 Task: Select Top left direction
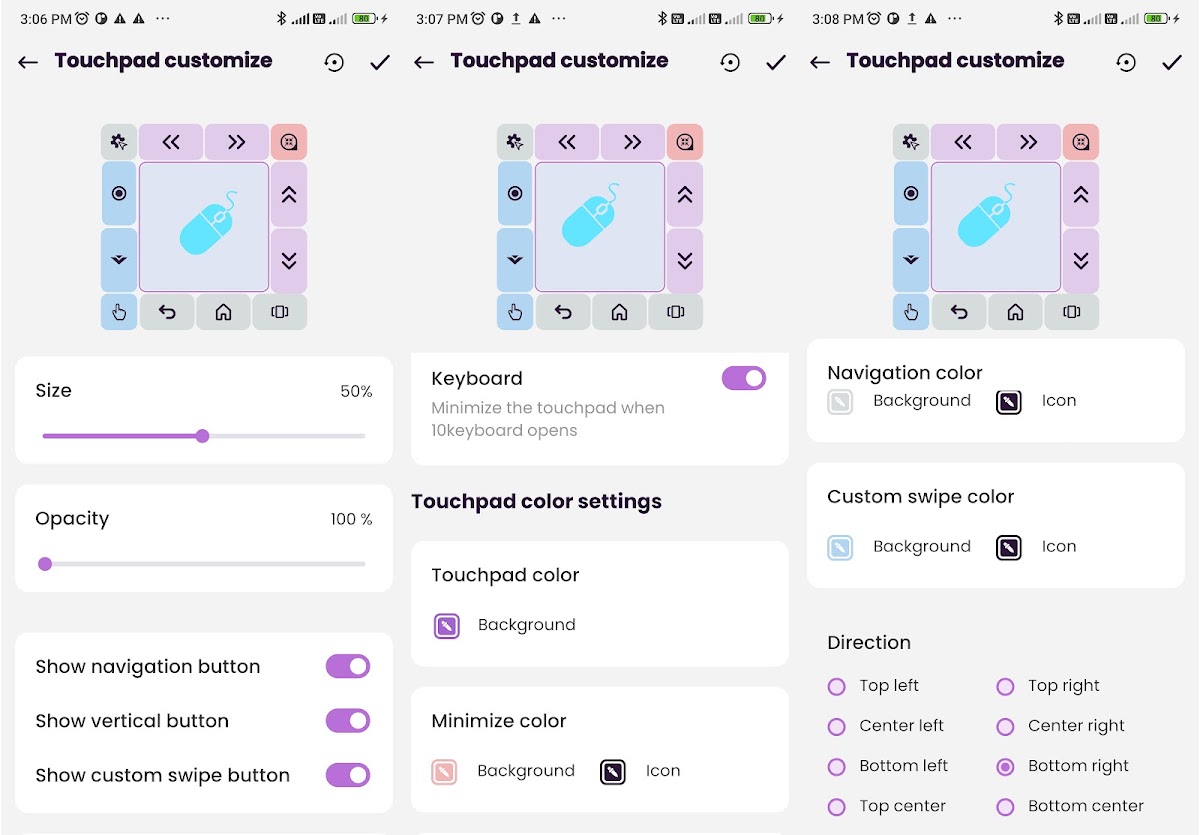[x=837, y=686]
